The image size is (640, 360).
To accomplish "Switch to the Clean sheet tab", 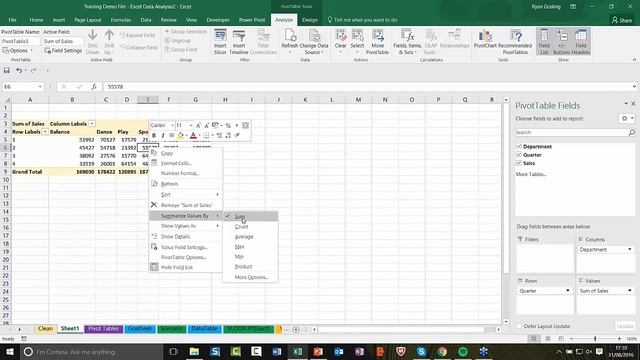I will 45,329.
